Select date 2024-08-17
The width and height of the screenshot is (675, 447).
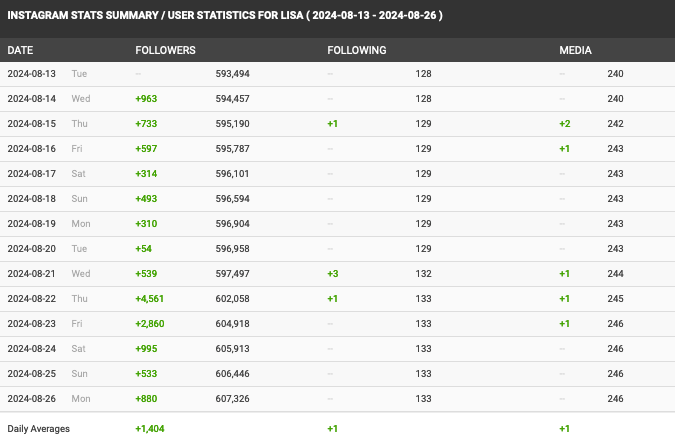(x=31, y=174)
